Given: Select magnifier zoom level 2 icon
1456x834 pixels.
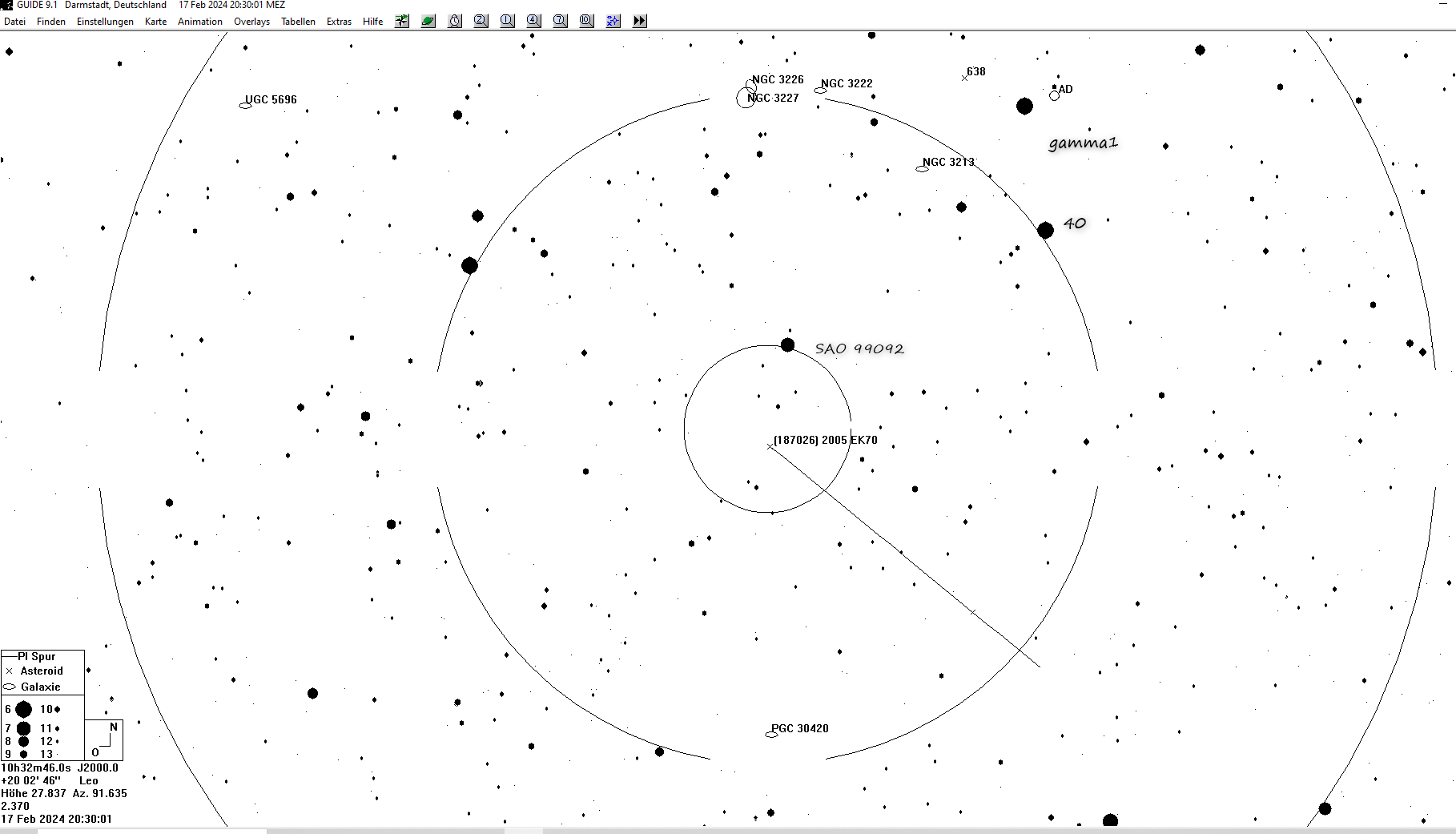Looking at the screenshot, I should (481, 21).
